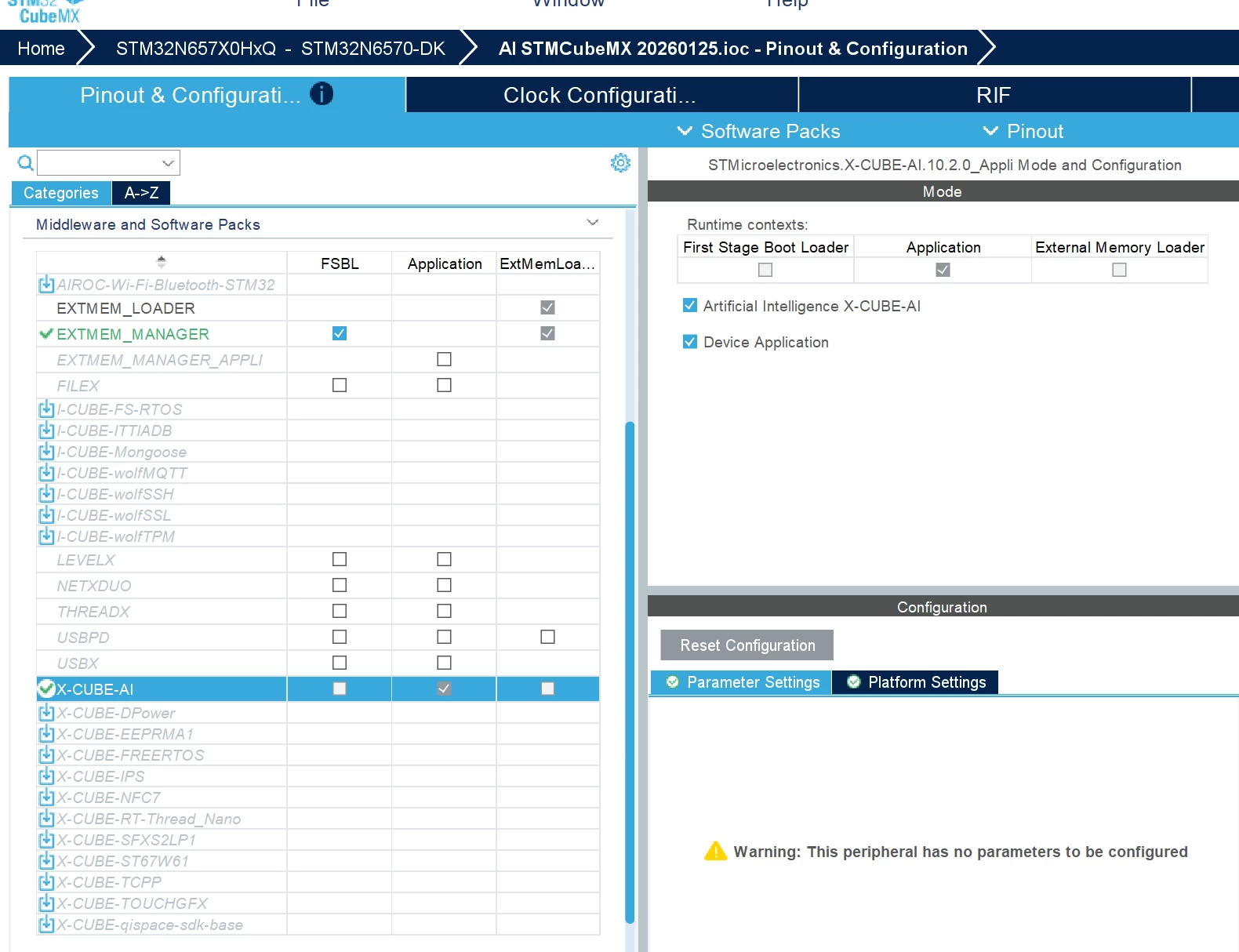Image resolution: width=1239 pixels, height=952 pixels.
Task: Open the search field dropdown arrow
Action: [x=168, y=163]
